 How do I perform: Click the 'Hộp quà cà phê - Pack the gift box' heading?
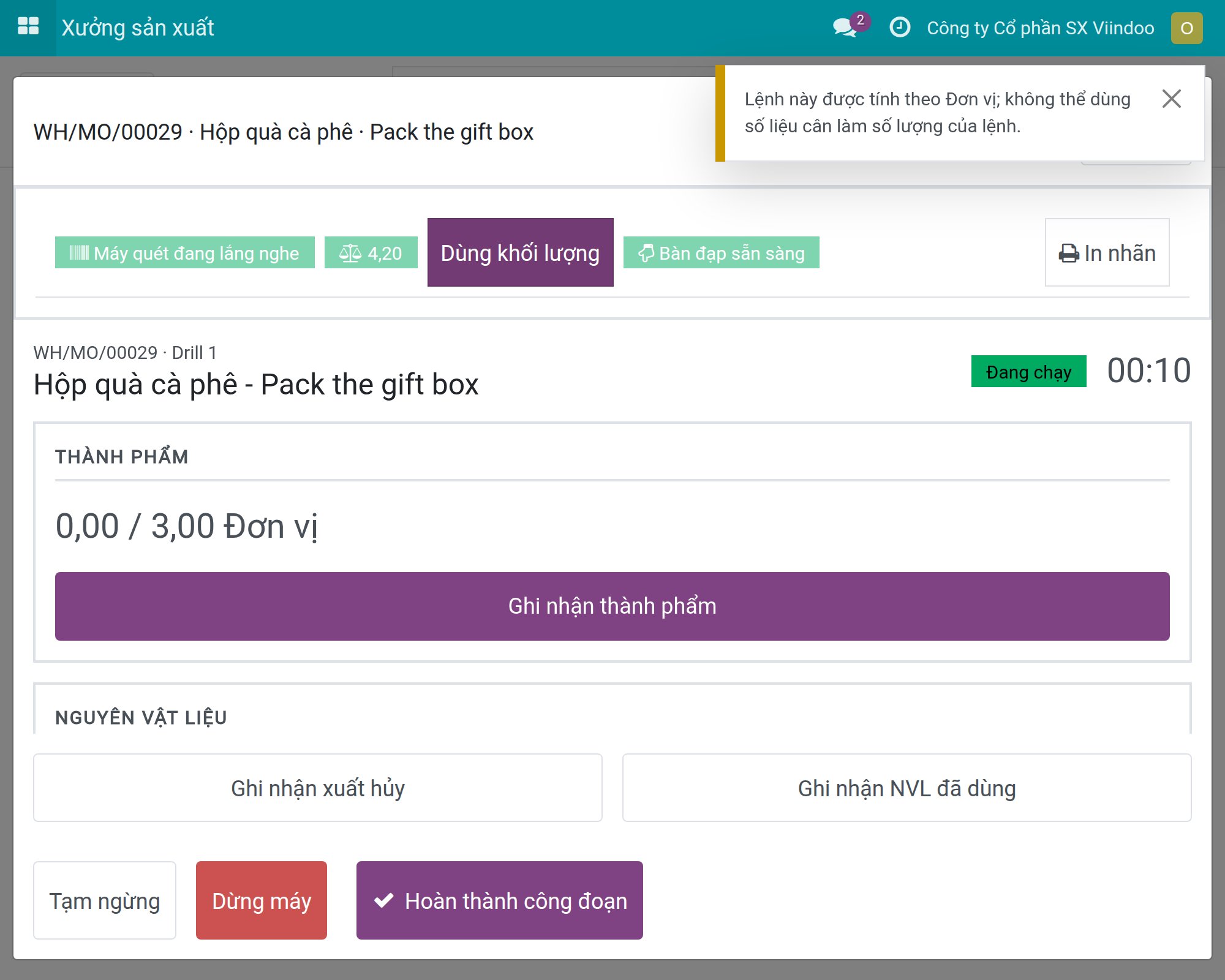pyautogui.click(x=256, y=385)
